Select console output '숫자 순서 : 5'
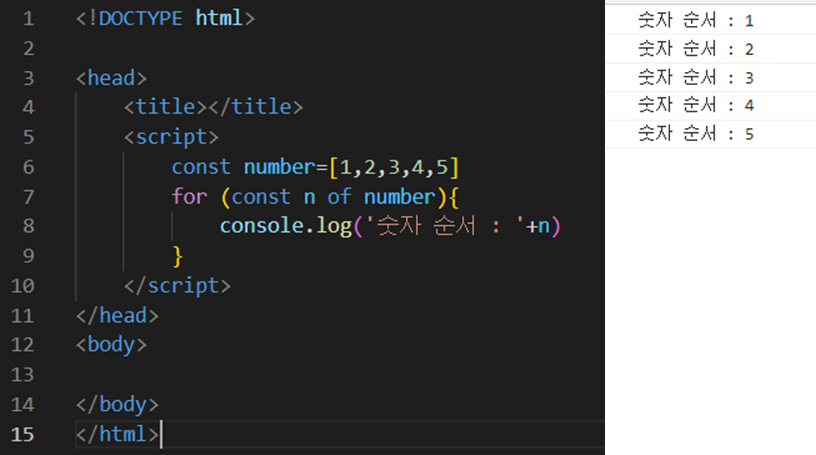The width and height of the screenshot is (816, 455). click(x=696, y=134)
